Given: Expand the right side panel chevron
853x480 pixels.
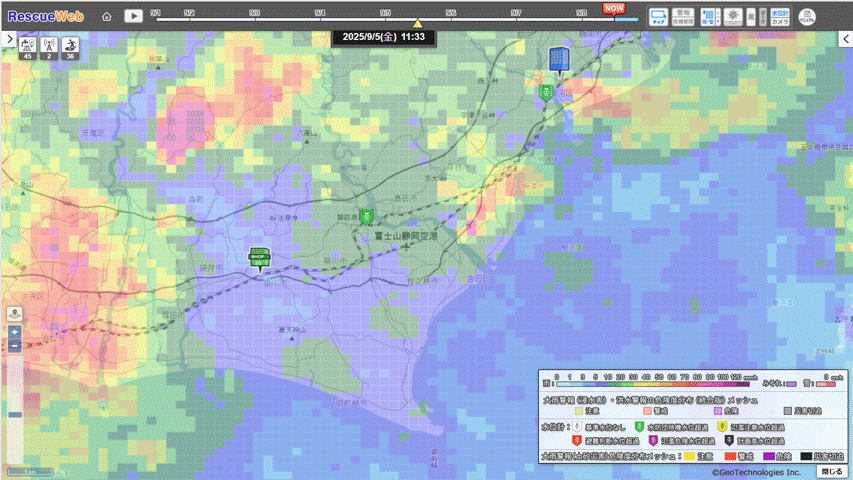Looking at the screenshot, I should (845, 38).
